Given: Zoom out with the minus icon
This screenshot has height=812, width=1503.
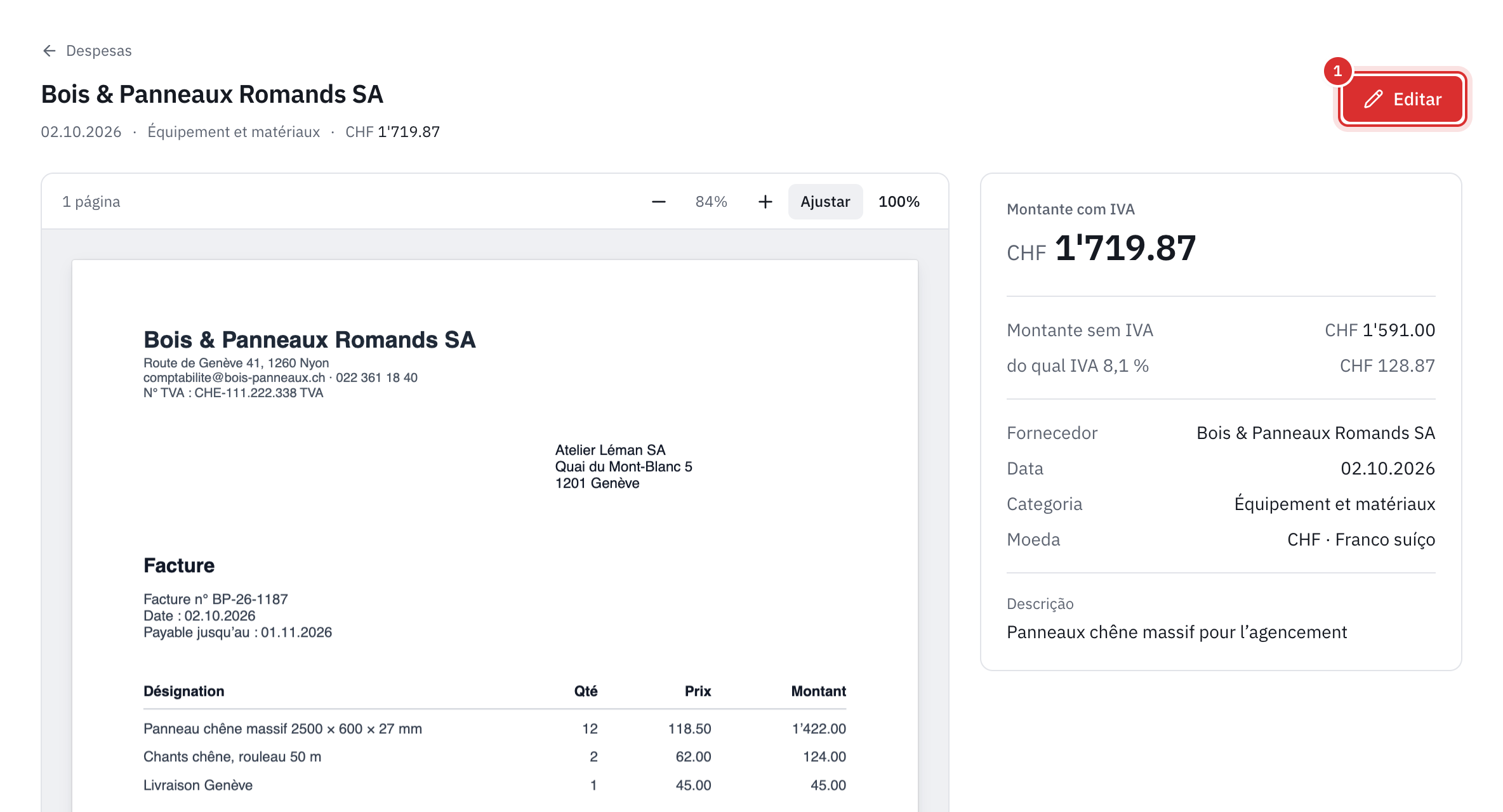Looking at the screenshot, I should click(x=659, y=202).
